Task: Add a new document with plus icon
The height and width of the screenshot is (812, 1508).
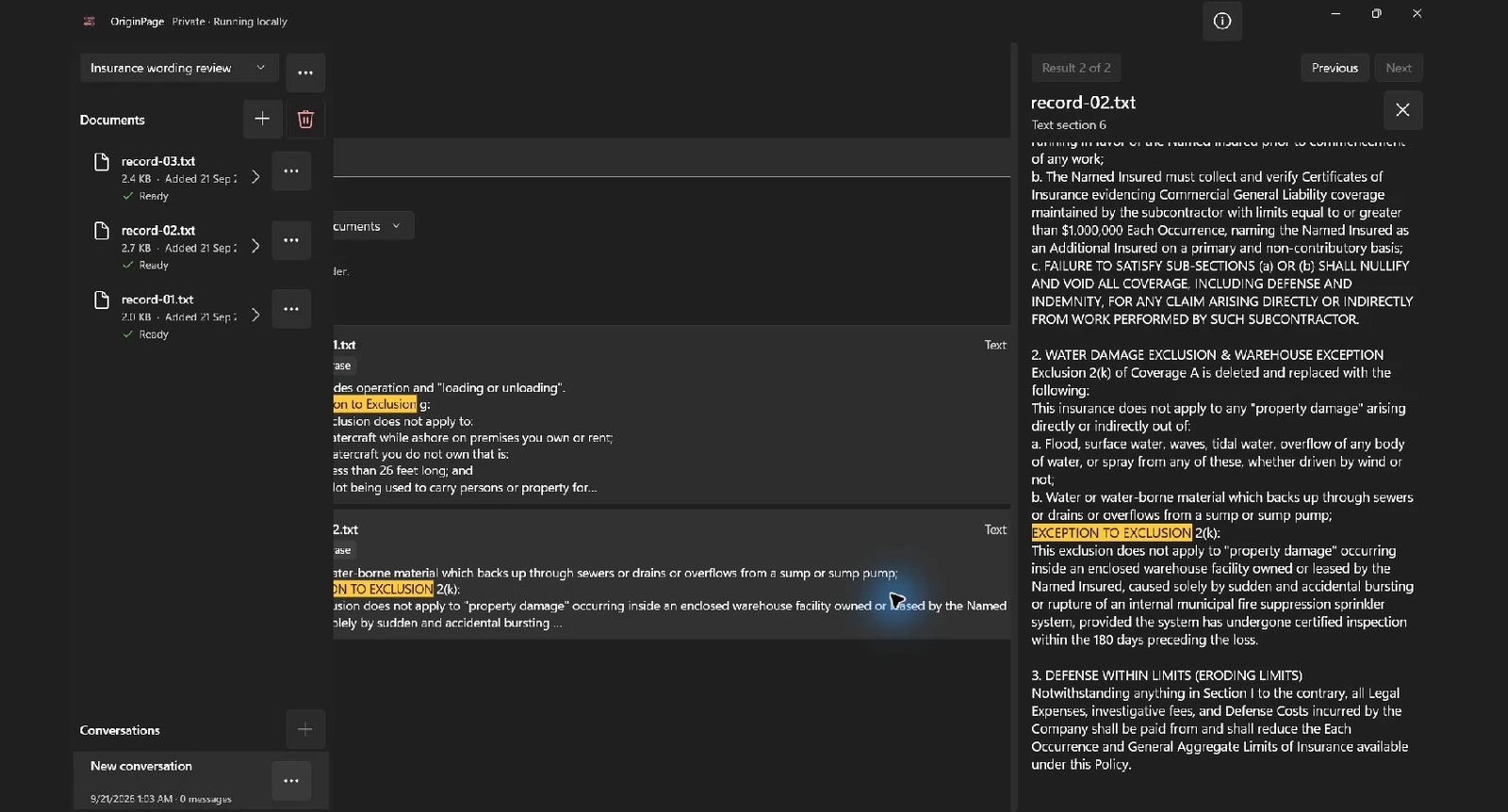Action: coord(262,119)
